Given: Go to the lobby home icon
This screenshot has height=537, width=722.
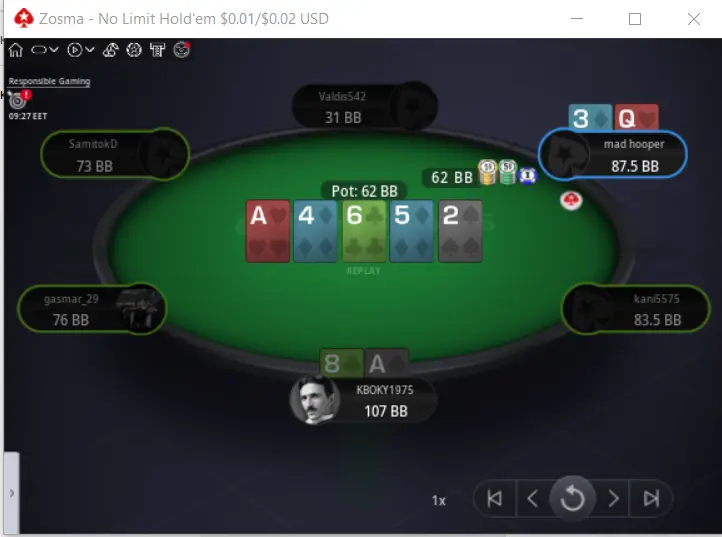Looking at the screenshot, I should click(x=16, y=50).
